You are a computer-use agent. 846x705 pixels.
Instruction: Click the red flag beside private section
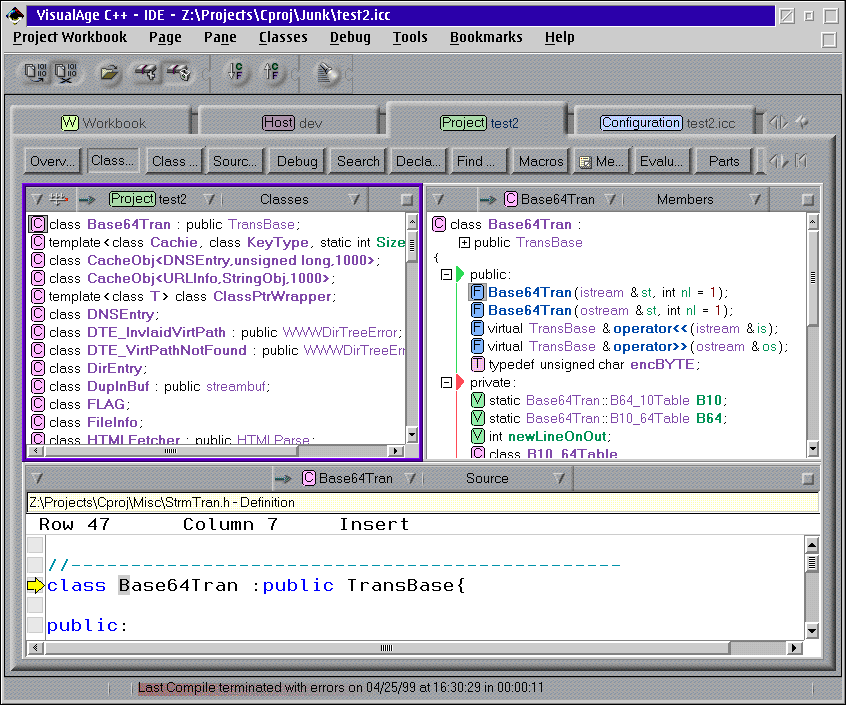tap(460, 382)
